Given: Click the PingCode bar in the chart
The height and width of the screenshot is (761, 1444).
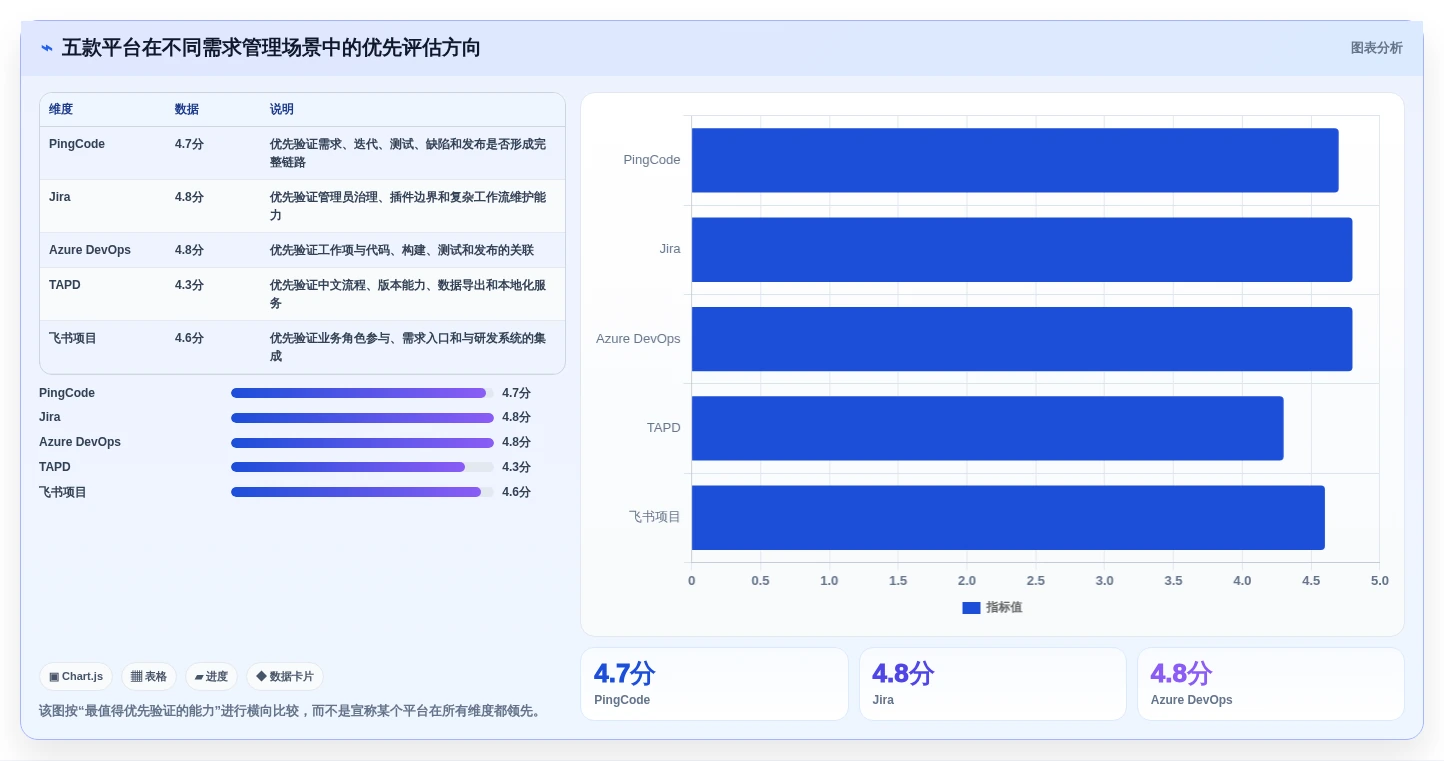Looking at the screenshot, I should point(1015,160).
